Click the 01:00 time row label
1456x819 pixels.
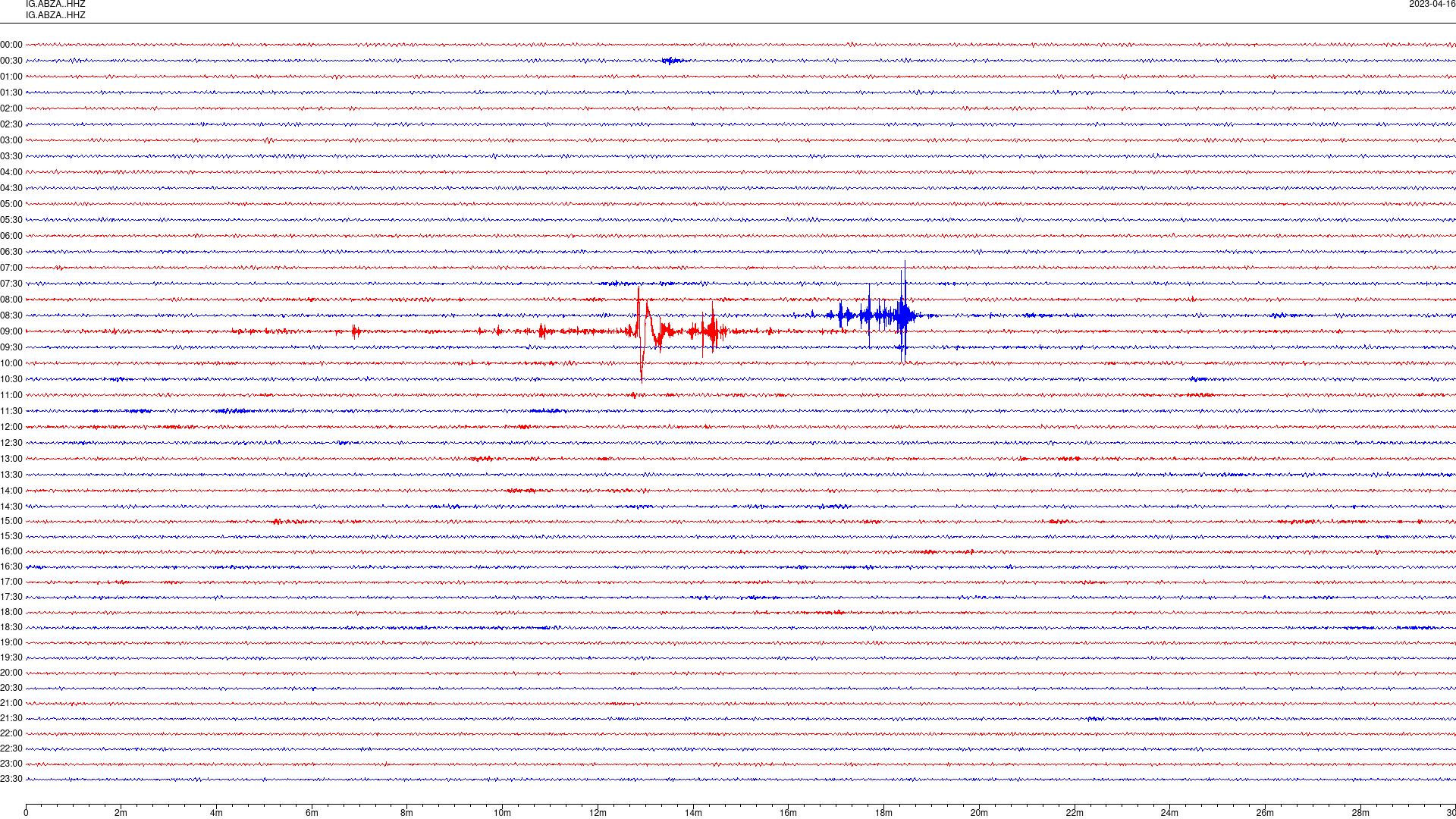coord(11,77)
